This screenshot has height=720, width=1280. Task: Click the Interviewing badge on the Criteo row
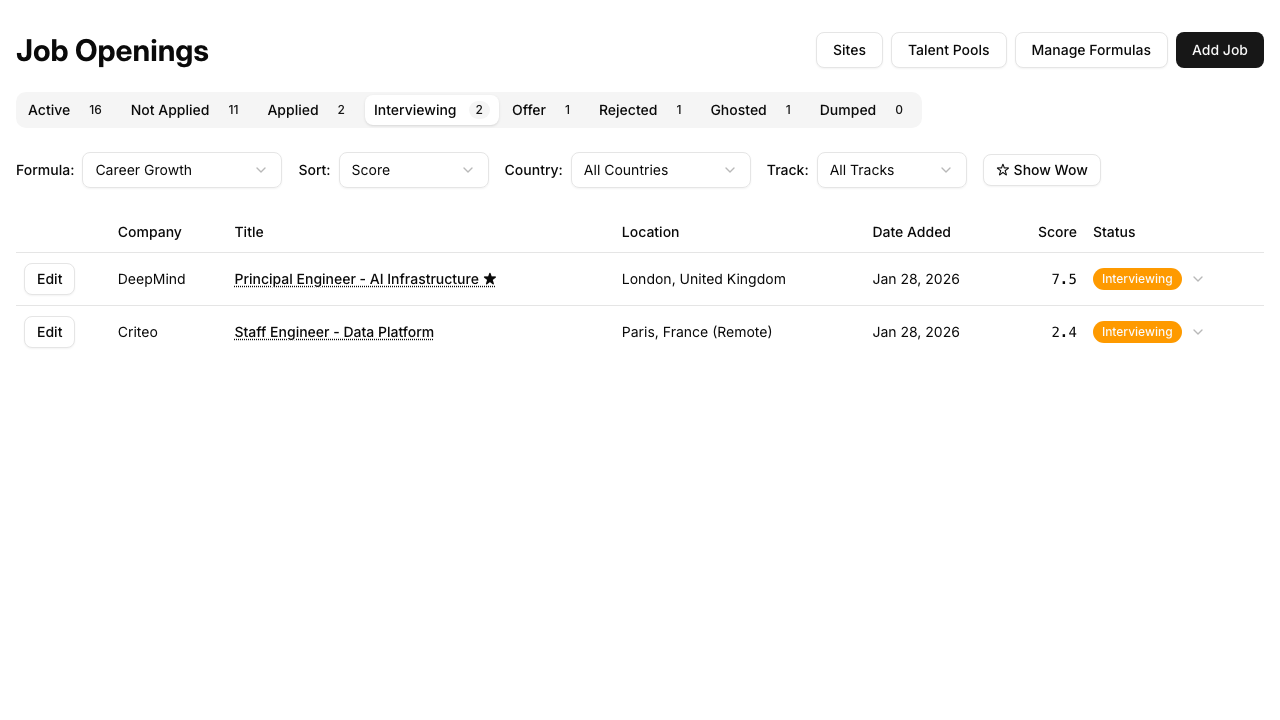1137,331
